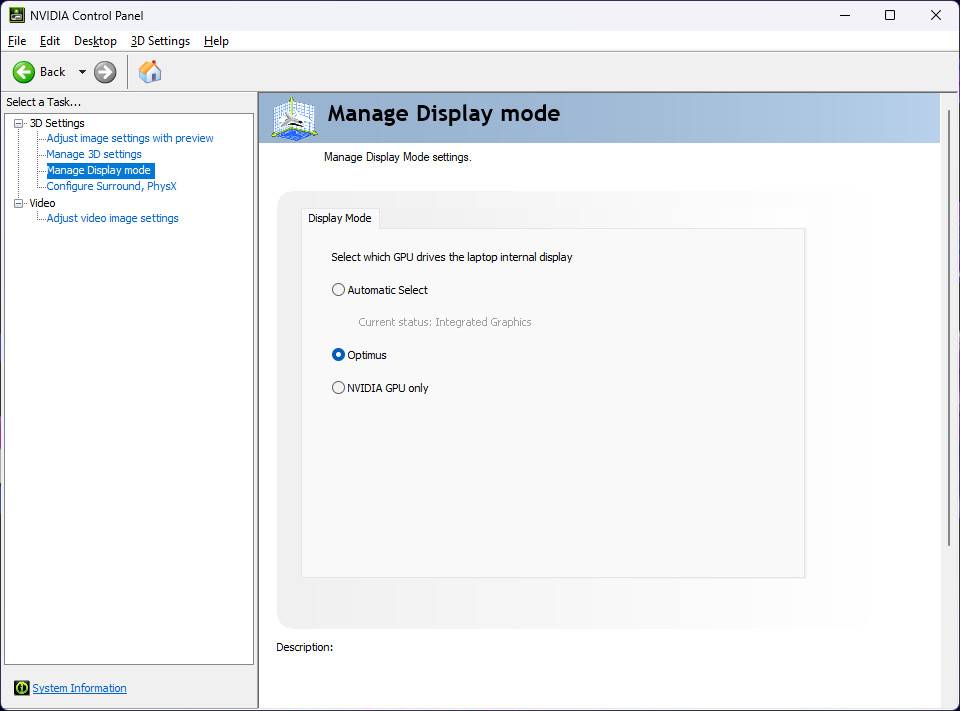Choose the NVIDIA GPU only option
Screen dimensions: 960x711
click(x=338, y=388)
